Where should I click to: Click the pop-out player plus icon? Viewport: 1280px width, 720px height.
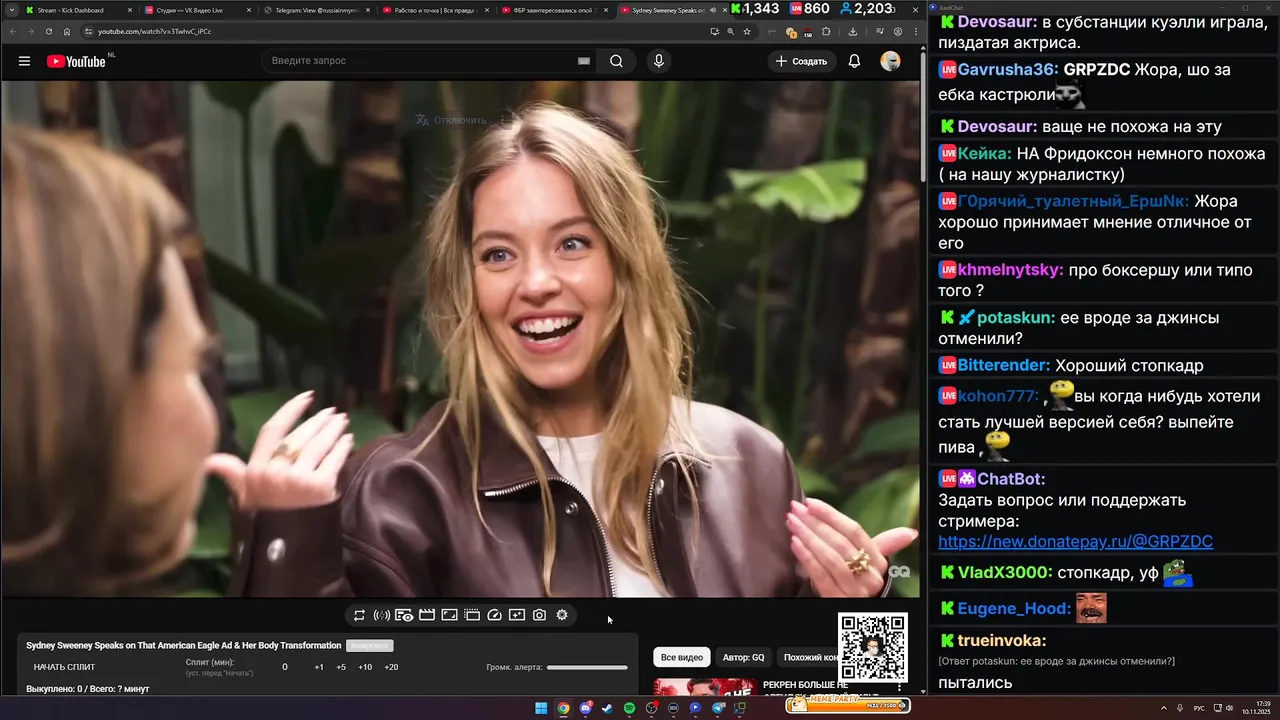point(517,615)
